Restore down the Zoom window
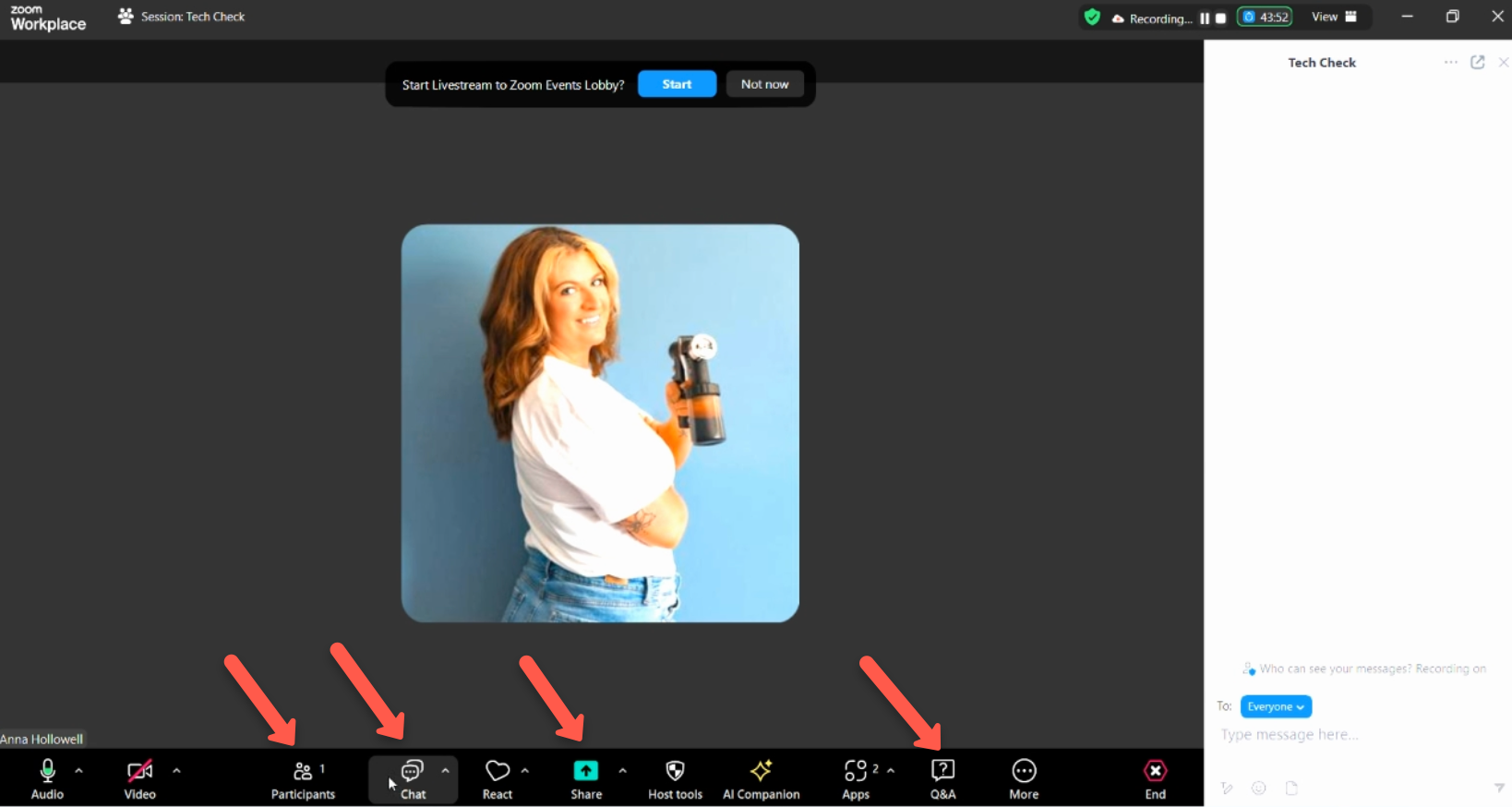 coord(1452,17)
